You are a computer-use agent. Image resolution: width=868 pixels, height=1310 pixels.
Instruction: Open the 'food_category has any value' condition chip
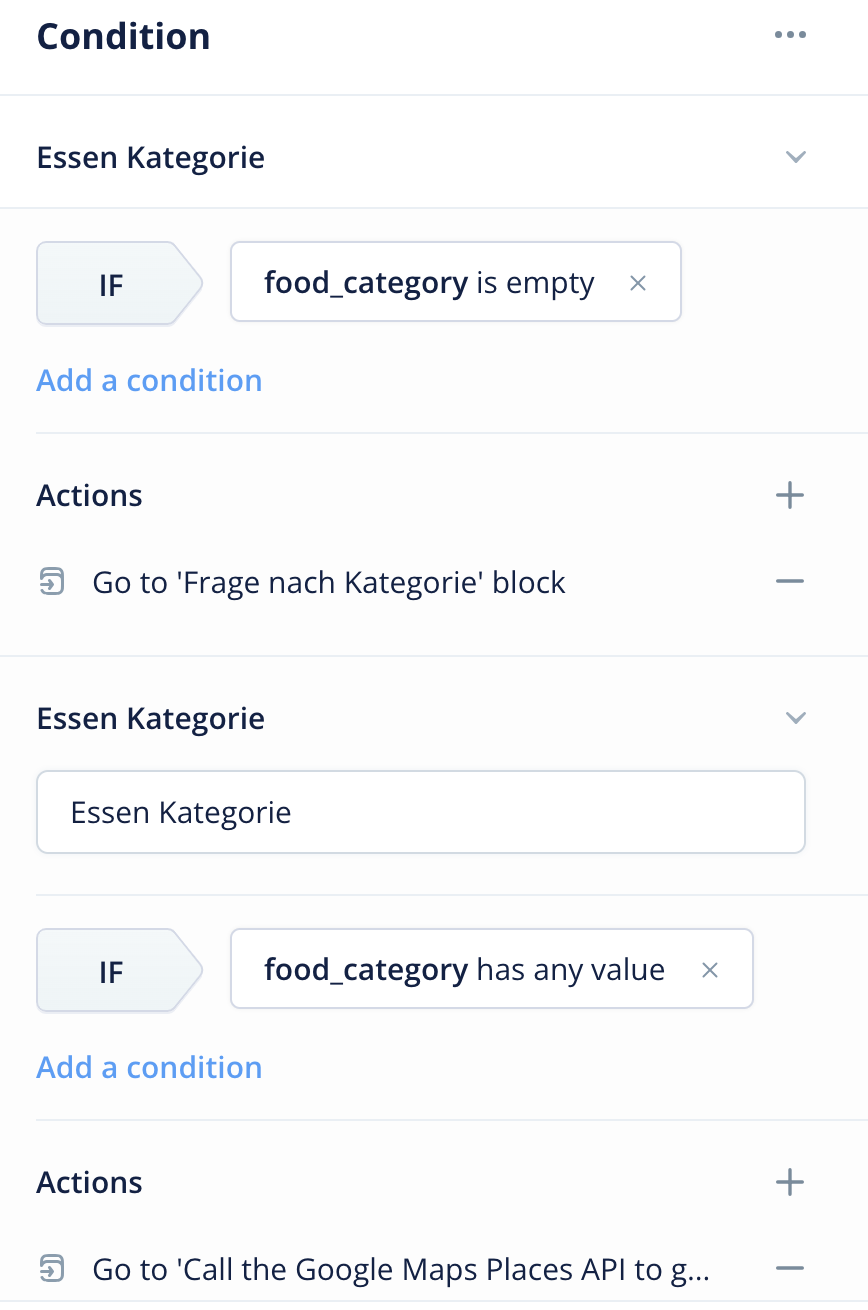pos(492,968)
